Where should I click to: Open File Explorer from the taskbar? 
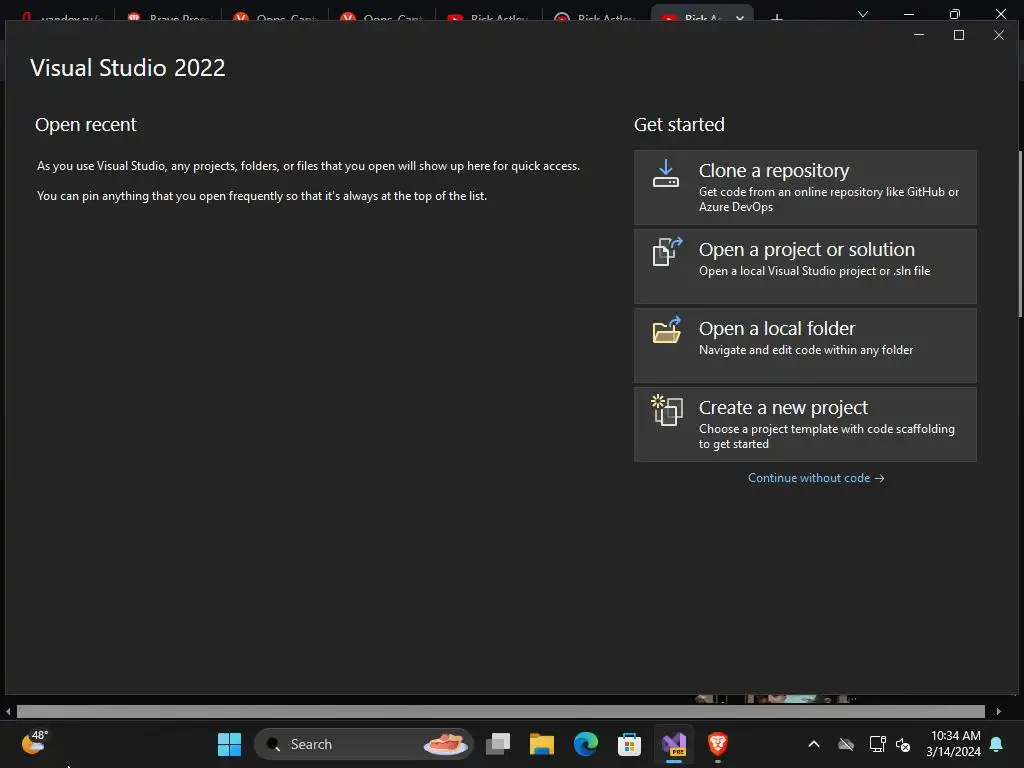(x=541, y=744)
